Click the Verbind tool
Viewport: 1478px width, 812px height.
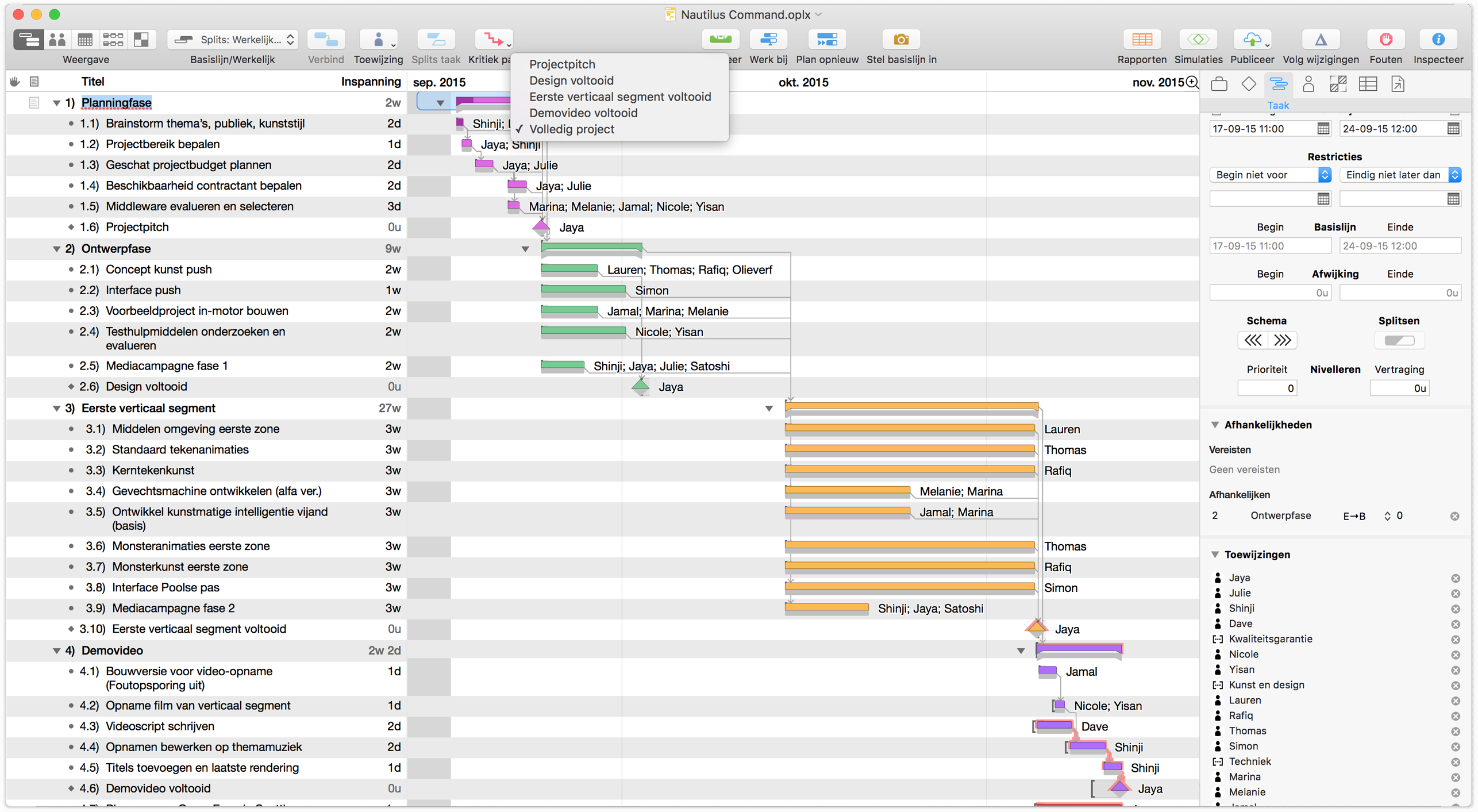point(325,39)
